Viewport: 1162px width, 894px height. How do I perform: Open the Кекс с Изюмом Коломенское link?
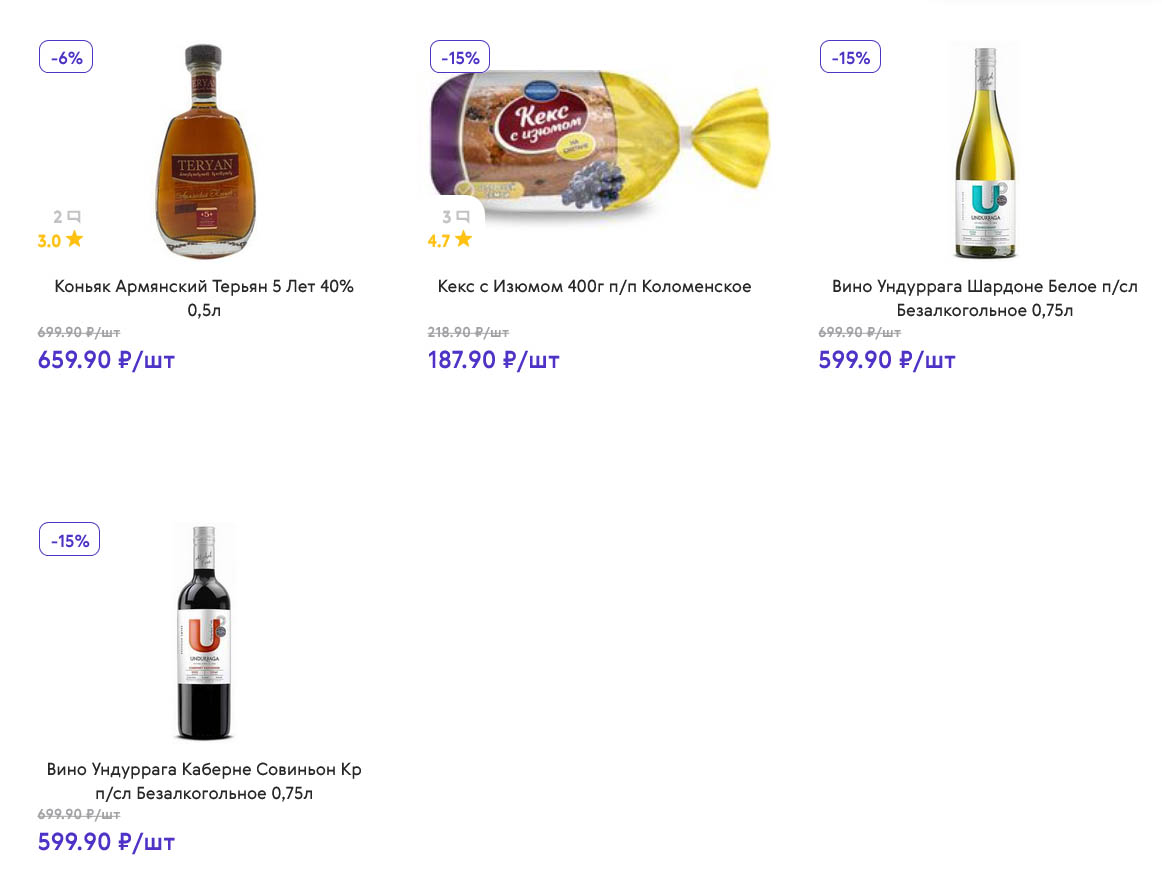(594, 287)
